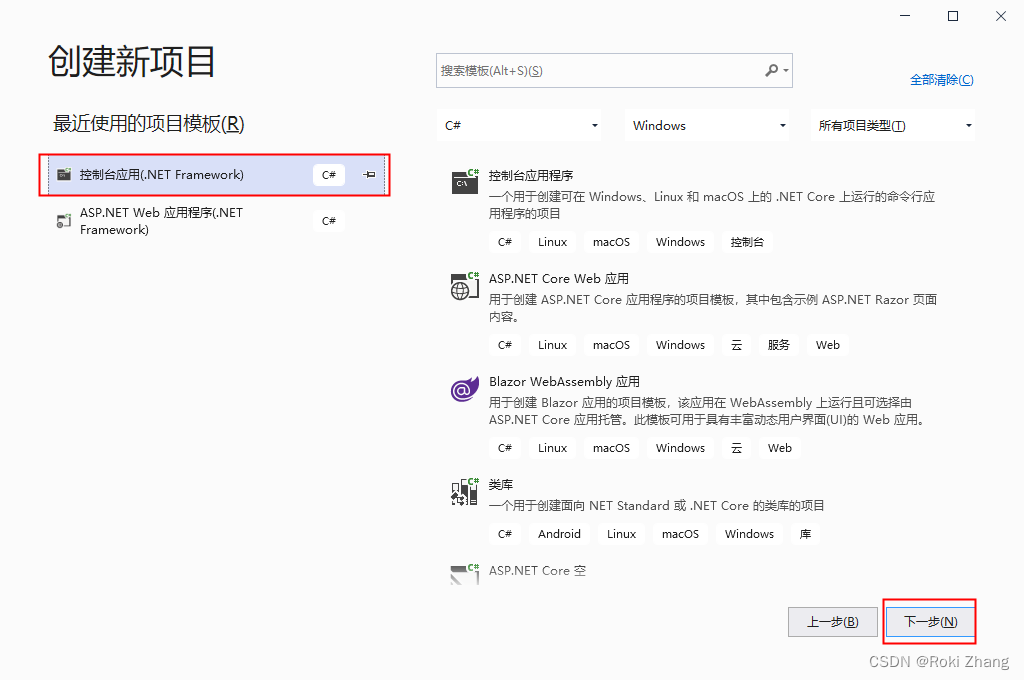The image size is (1024, 680).
Task: Toggle the pin icon on 控制台应用(.NET Framework)
Action: coord(369,174)
